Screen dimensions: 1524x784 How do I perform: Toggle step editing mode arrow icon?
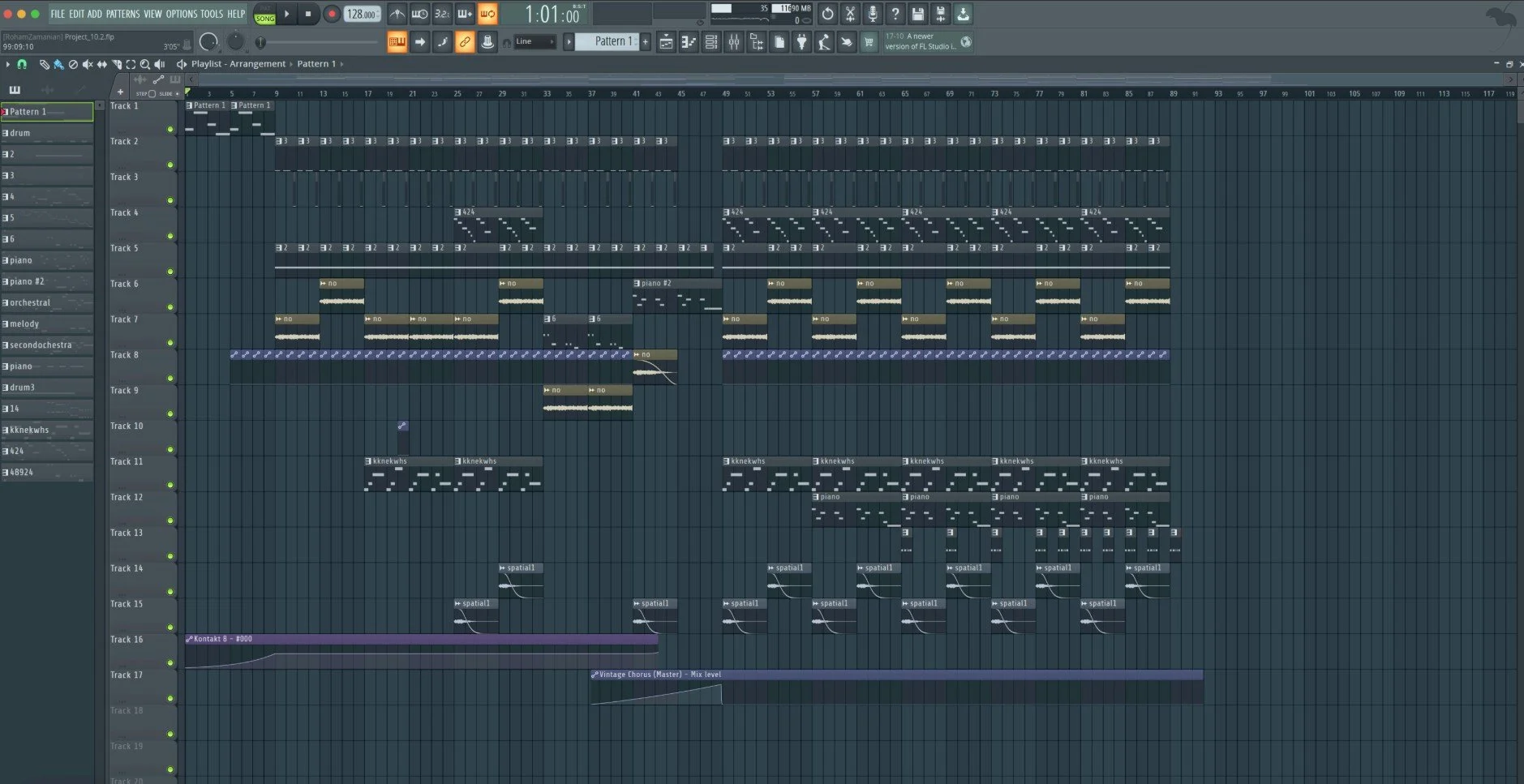click(419, 42)
